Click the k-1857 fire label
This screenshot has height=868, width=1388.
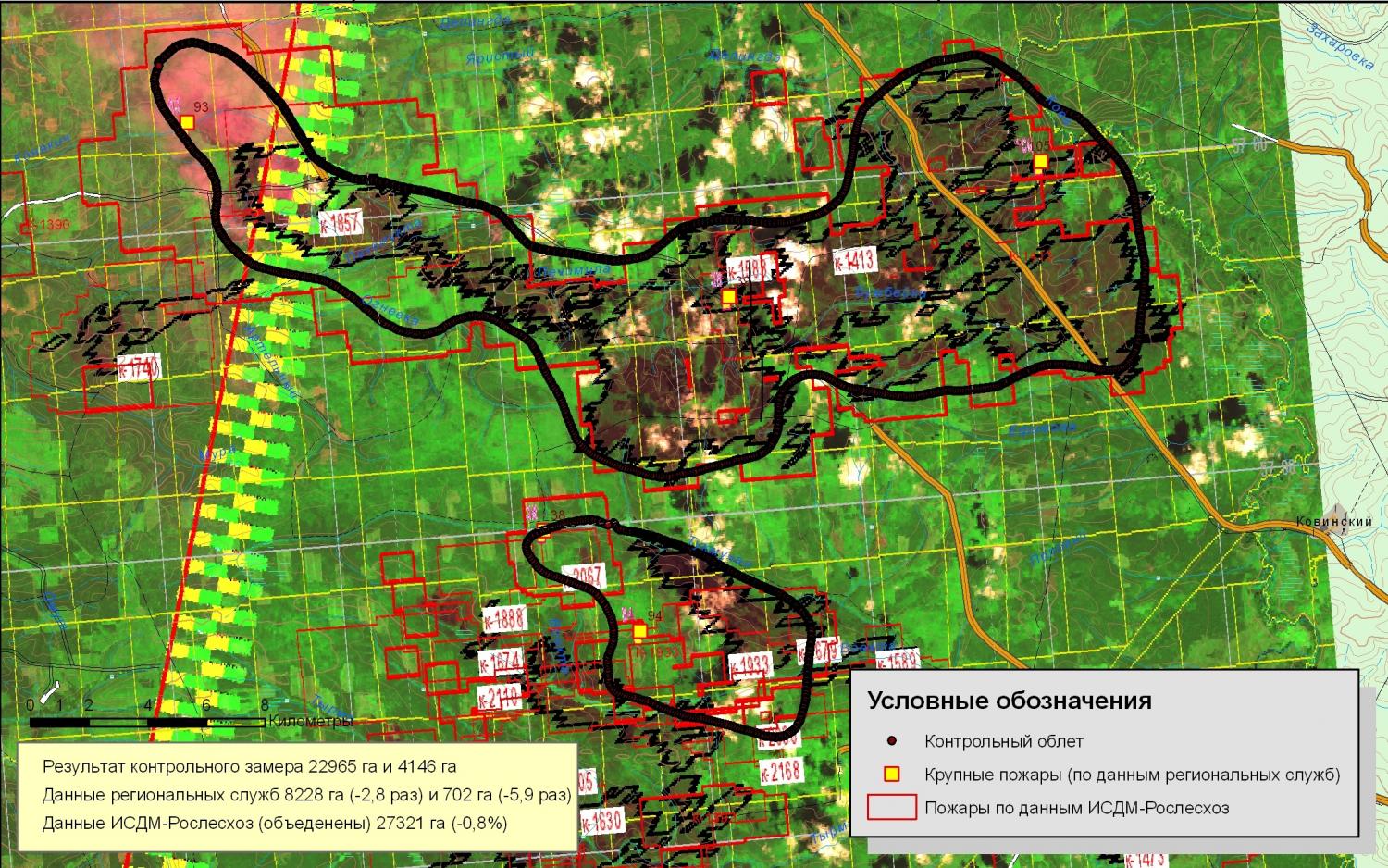click(339, 222)
